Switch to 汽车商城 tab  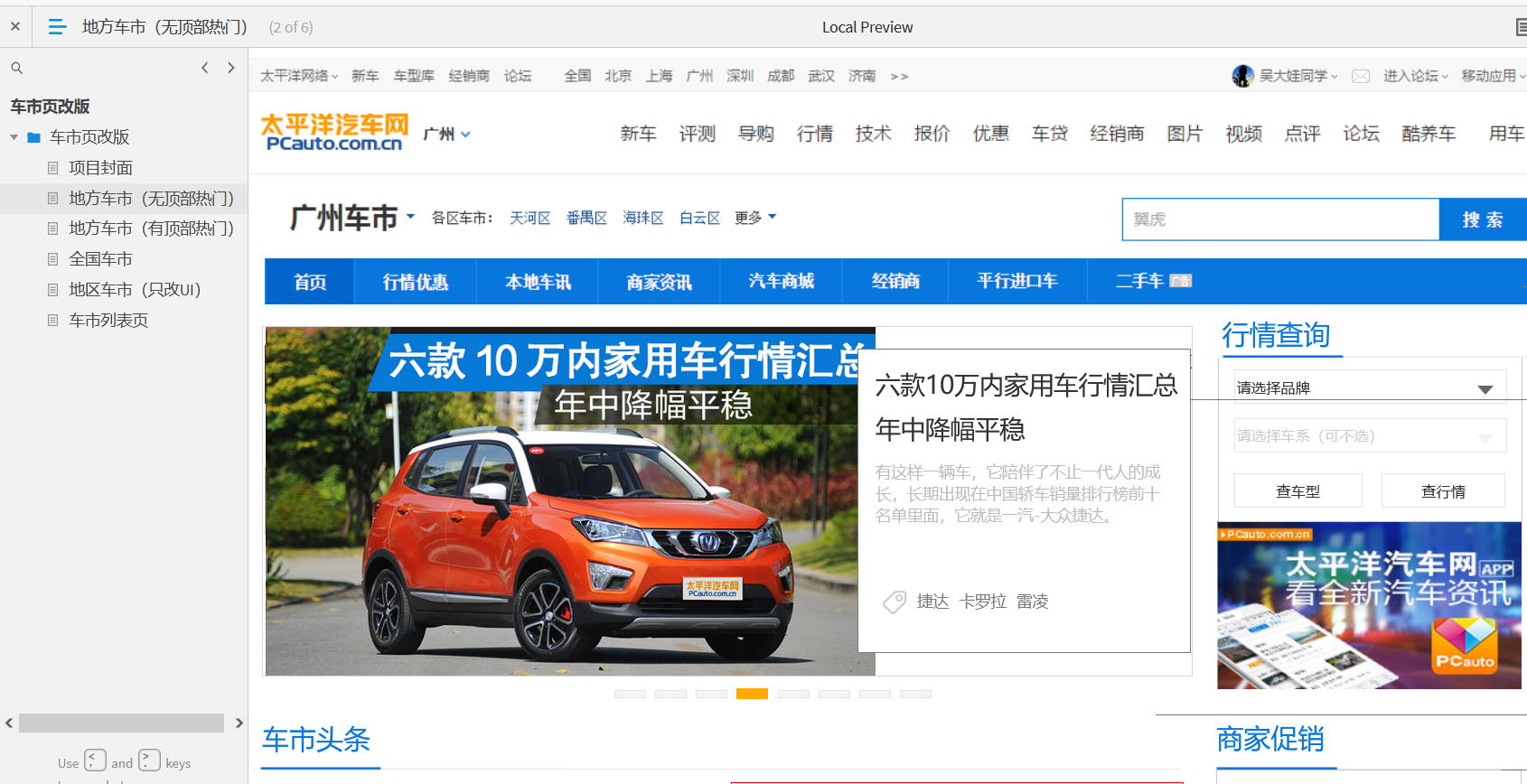pyautogui.click(x=781, y=282)
